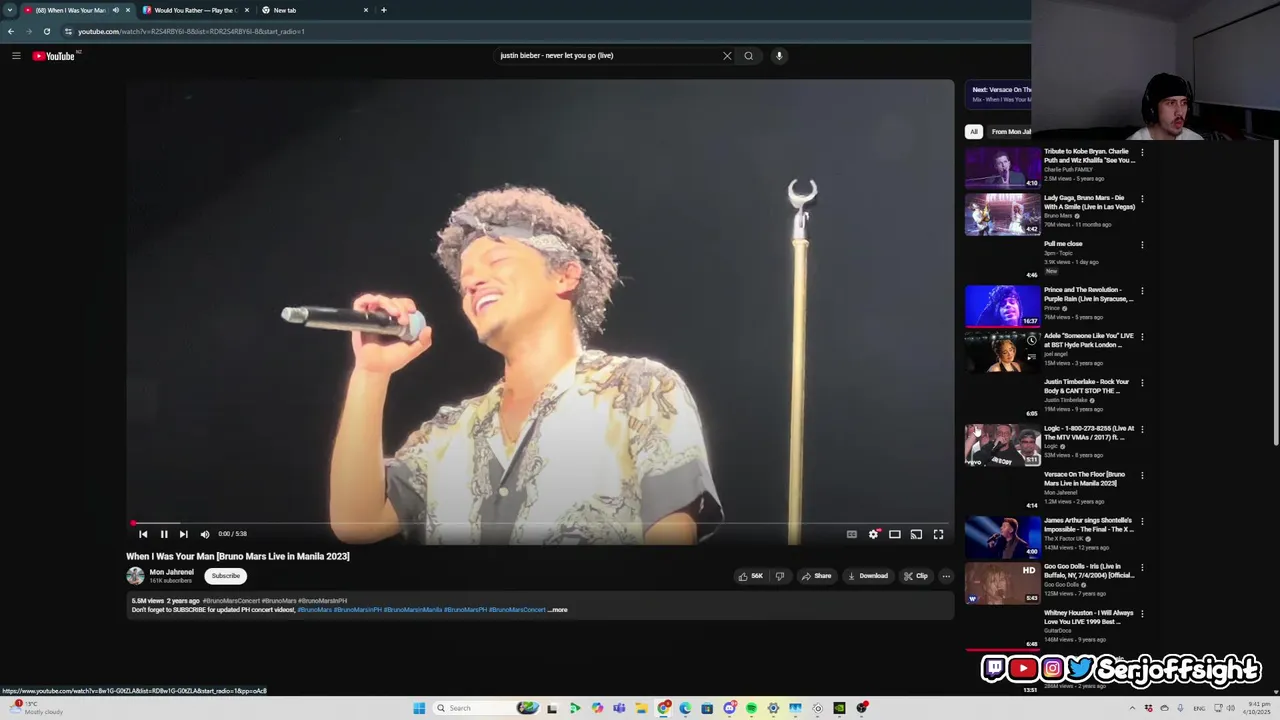Open James Arthur Impossible video thumbnail
The height and width of the screenshot is (720, 1280).
click(1002, 537)
